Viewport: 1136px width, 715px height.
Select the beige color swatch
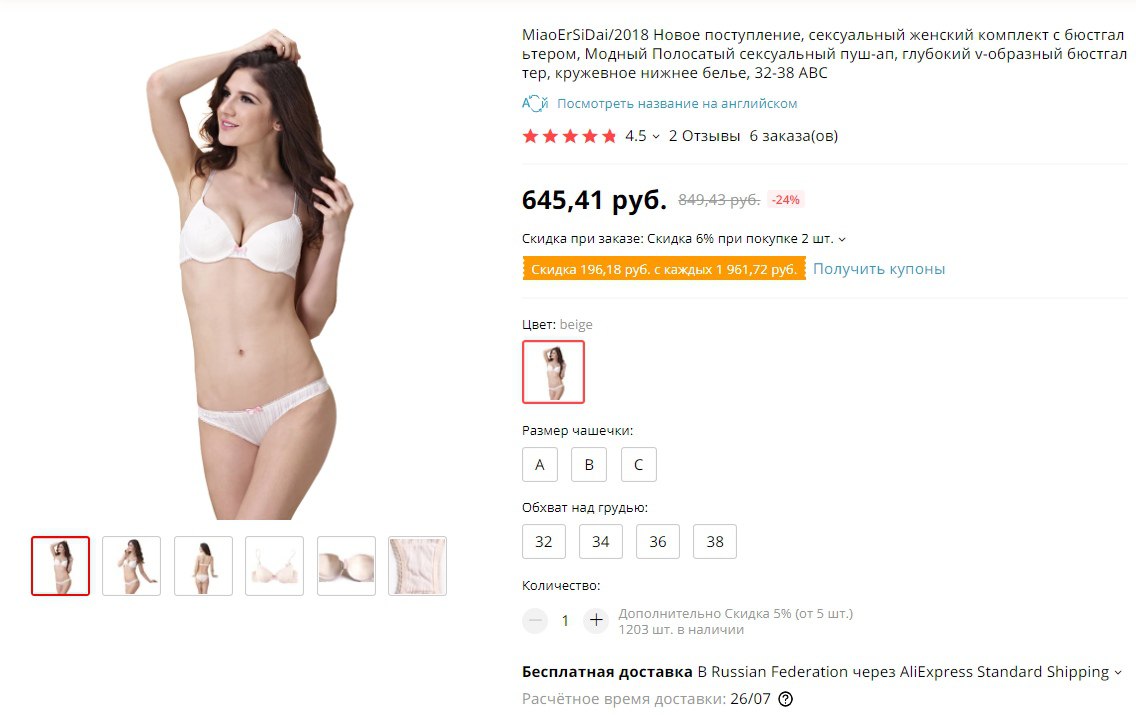pos(554,372)
